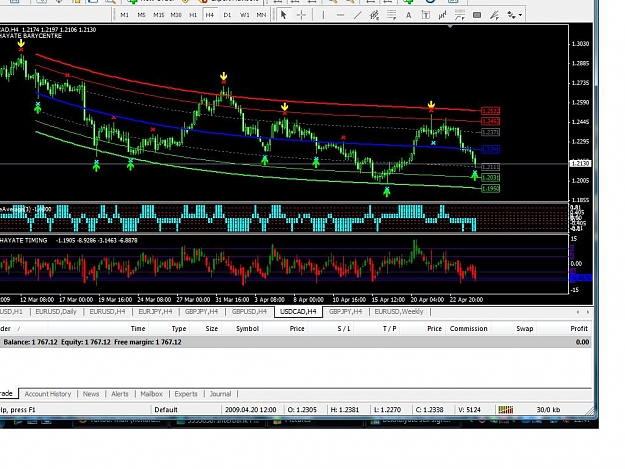Screen dimensions: 625x469
Task: Choose the Horizontal Line drawing tool
Action: click(x=340, y=15)
